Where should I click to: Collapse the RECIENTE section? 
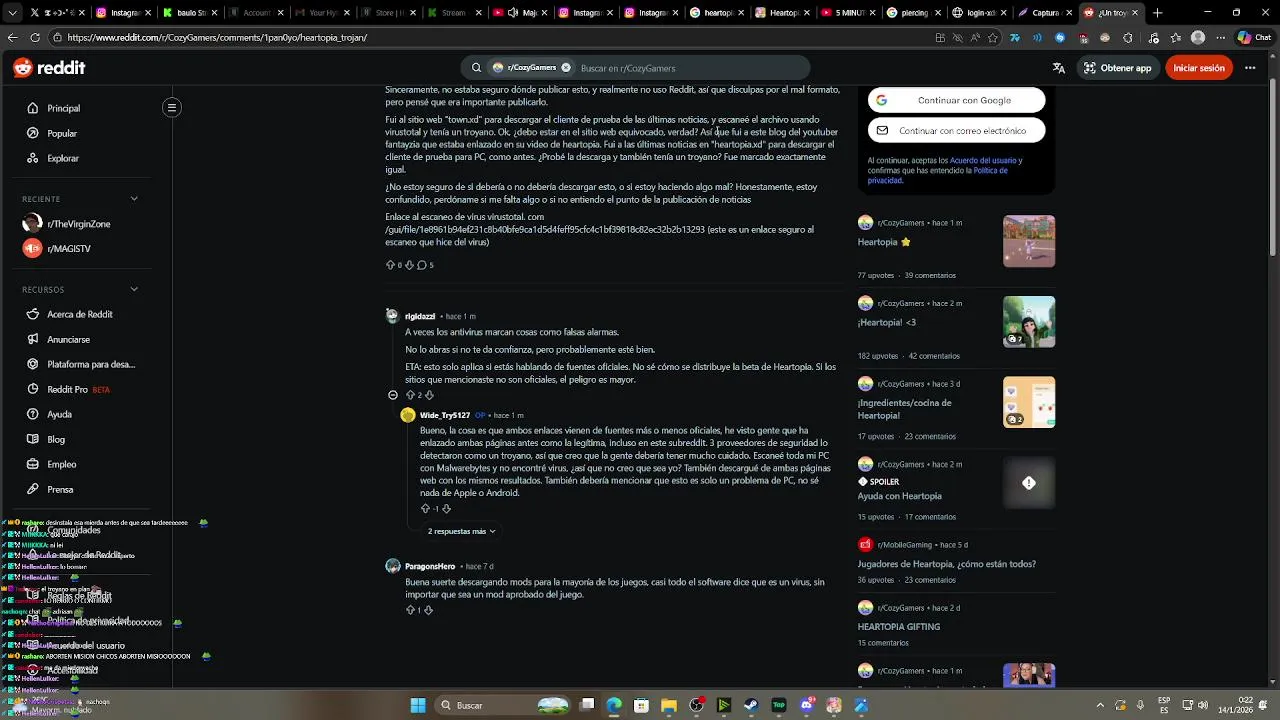(134, 198)
